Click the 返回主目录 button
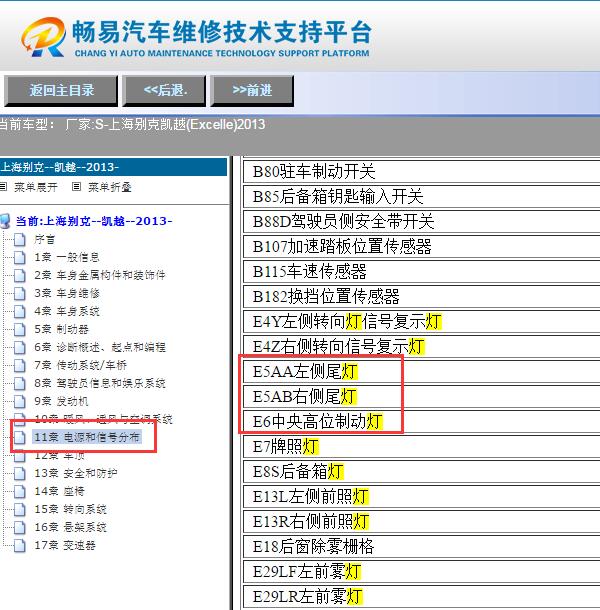This screenshot has height=610, width=600. 61,91
